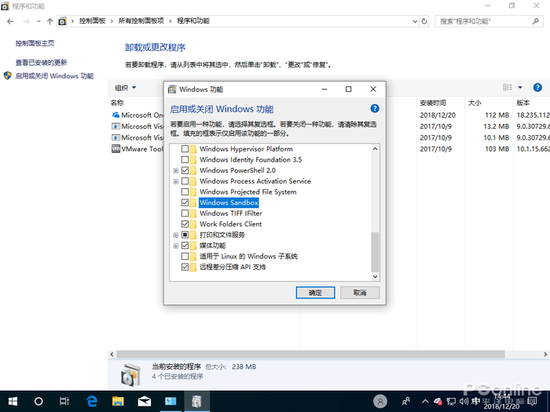The image size is (550, 412).
Task: Click 启用或关闭 Windows 功能 link
Action: [x=54, y=76]
